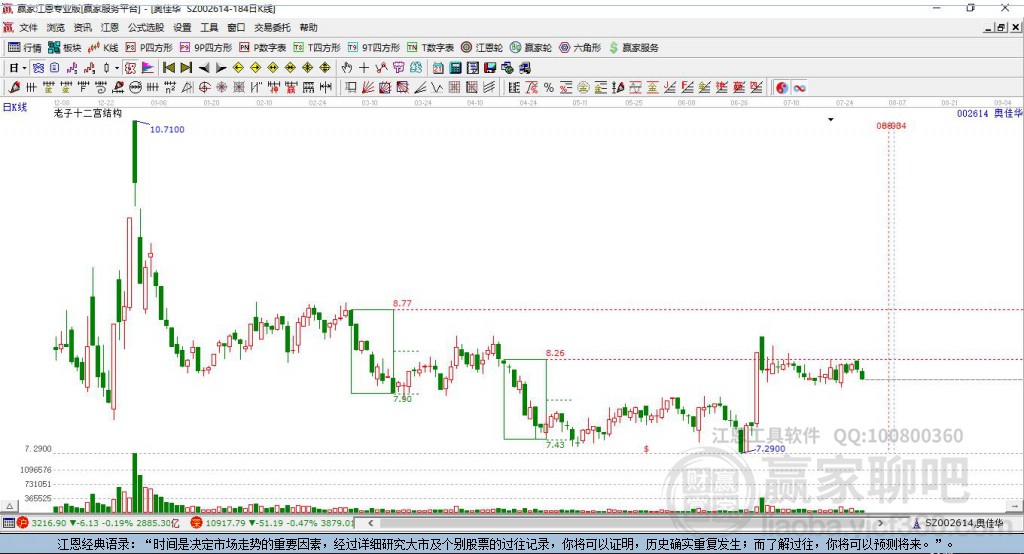Click the black right arrow icon
Viewport: 1024px width, 554px height.
click(221, 68)
